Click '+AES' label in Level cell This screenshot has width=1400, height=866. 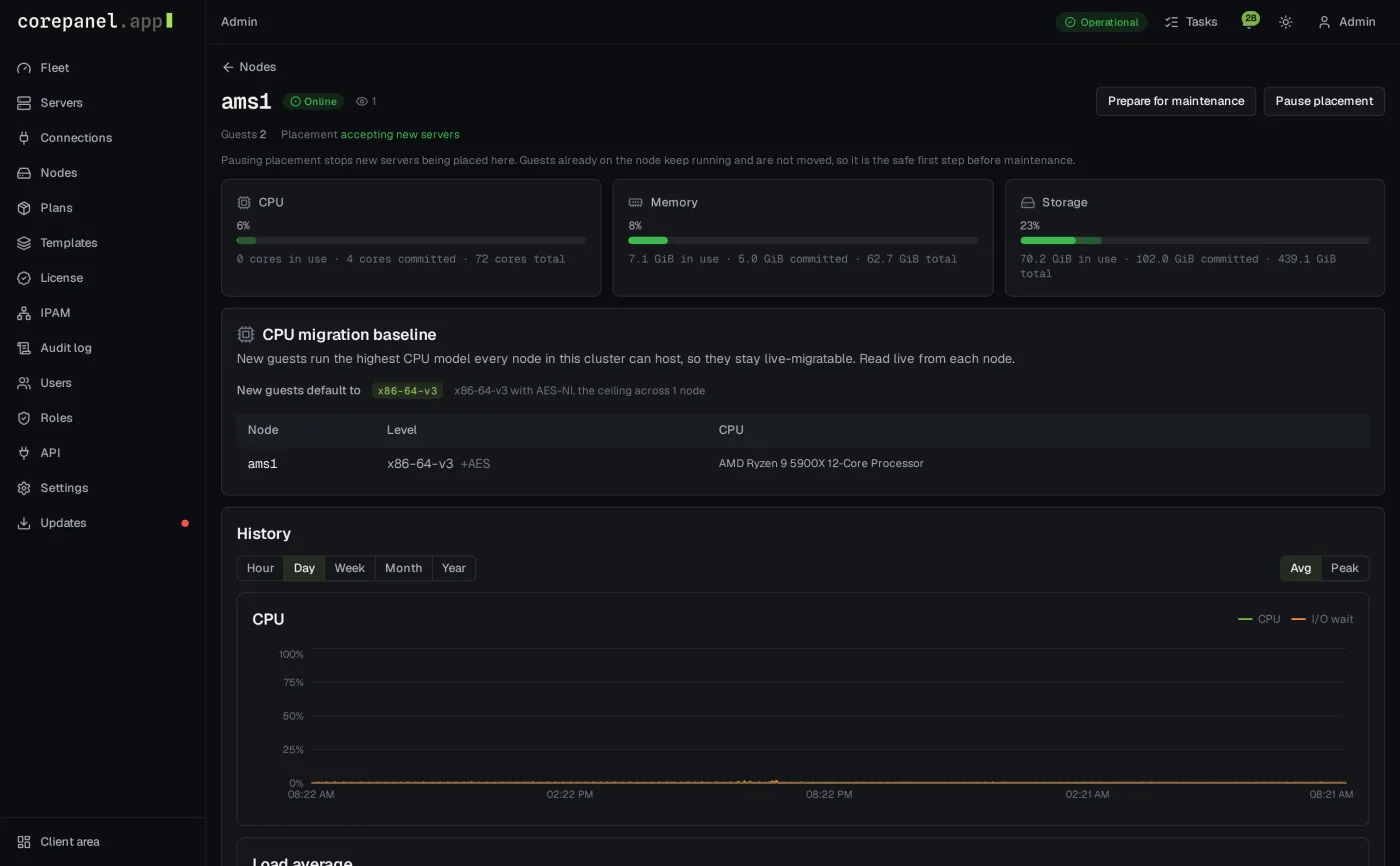[475, 464]
